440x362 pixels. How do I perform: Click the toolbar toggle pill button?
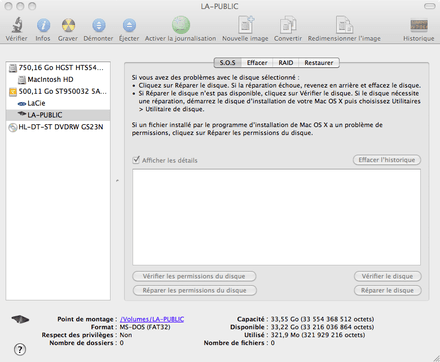429,6
